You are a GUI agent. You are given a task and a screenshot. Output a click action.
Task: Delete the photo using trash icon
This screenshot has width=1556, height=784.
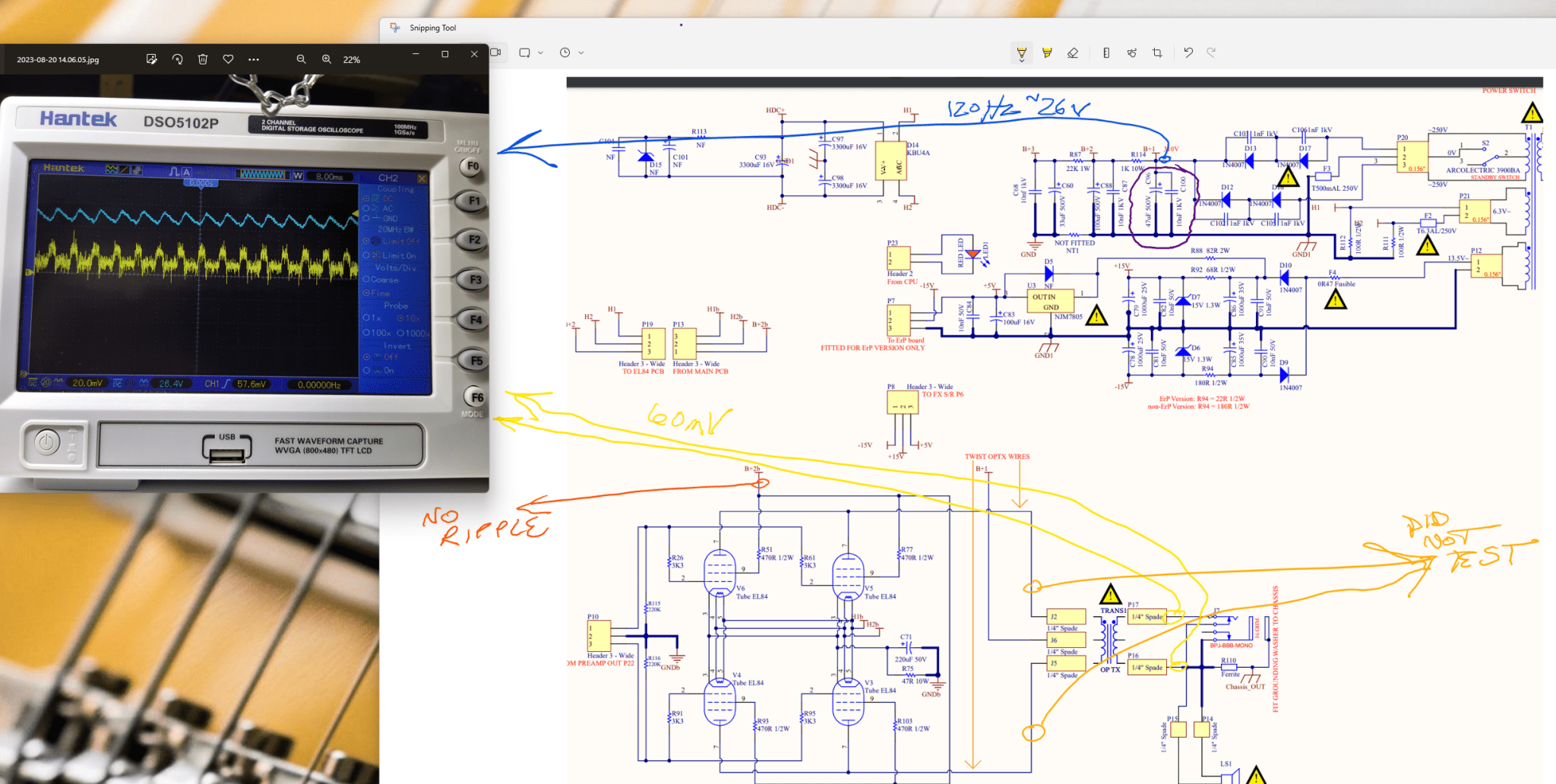pos(203,59)
